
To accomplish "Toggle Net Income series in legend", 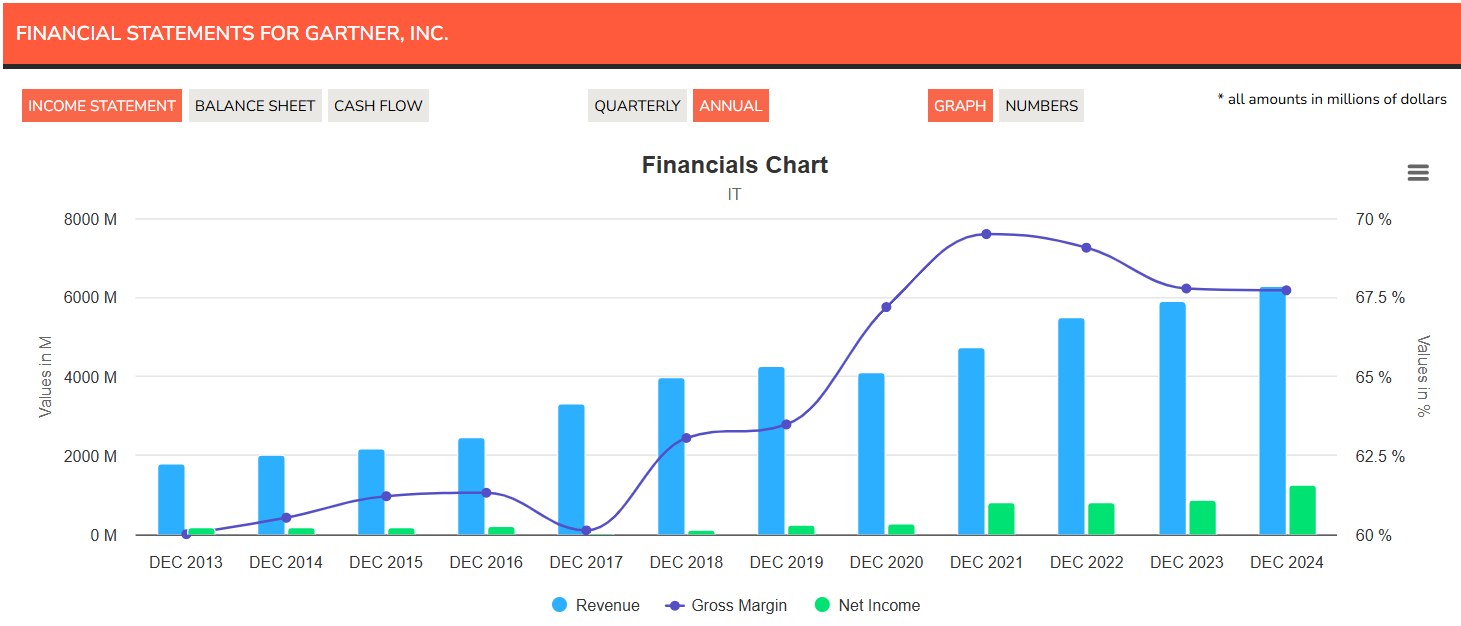I will (x=866, y=605).
